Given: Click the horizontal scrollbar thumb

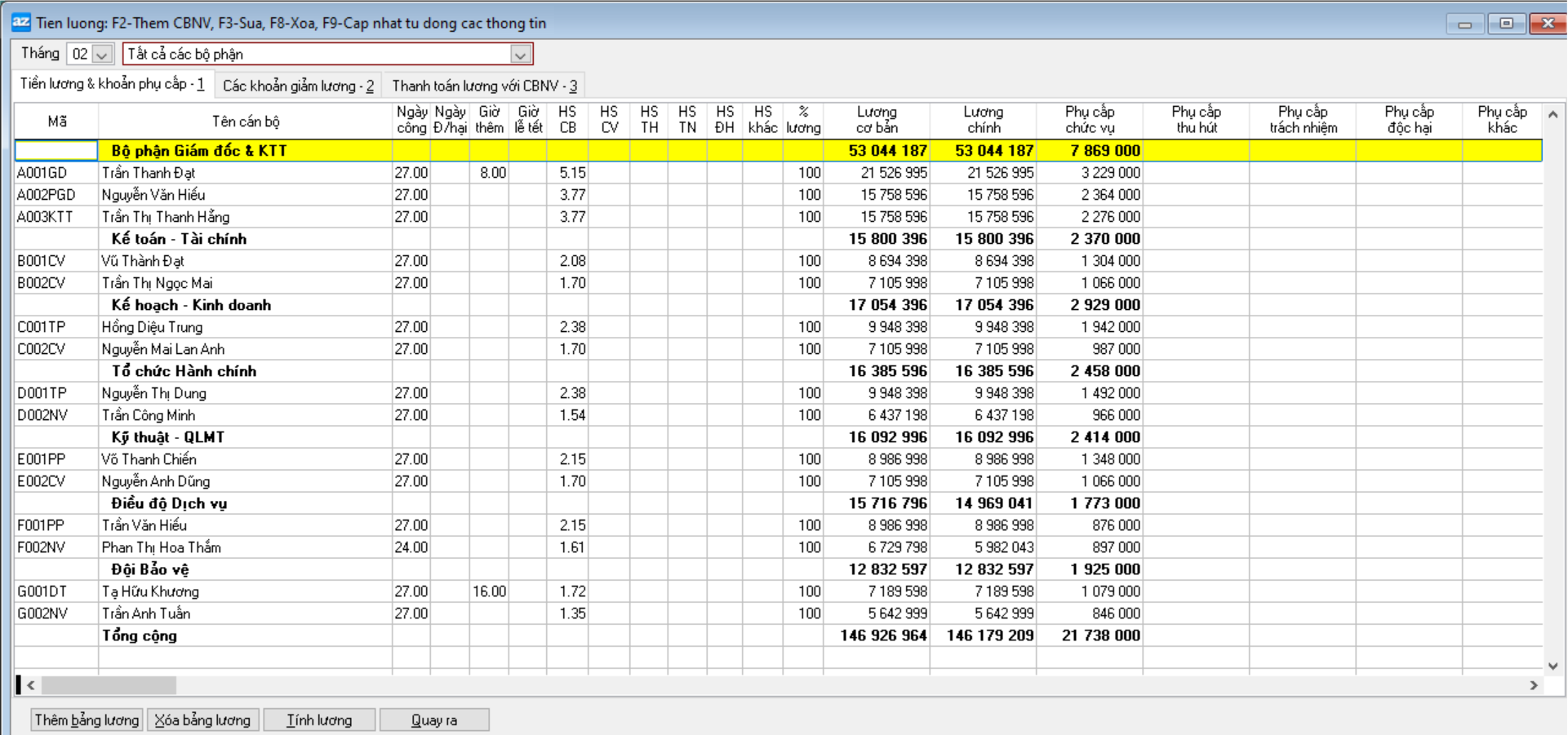Looking at the screenshot, I should click(x=109, y=685).
